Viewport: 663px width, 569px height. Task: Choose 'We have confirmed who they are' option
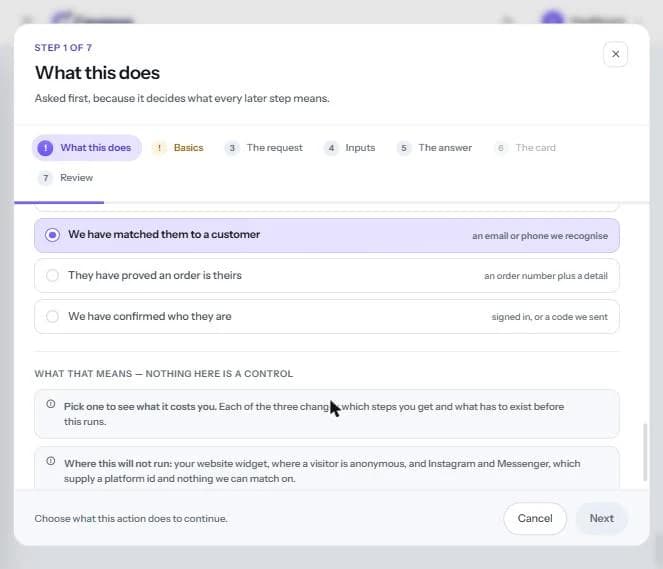(327, 317)
